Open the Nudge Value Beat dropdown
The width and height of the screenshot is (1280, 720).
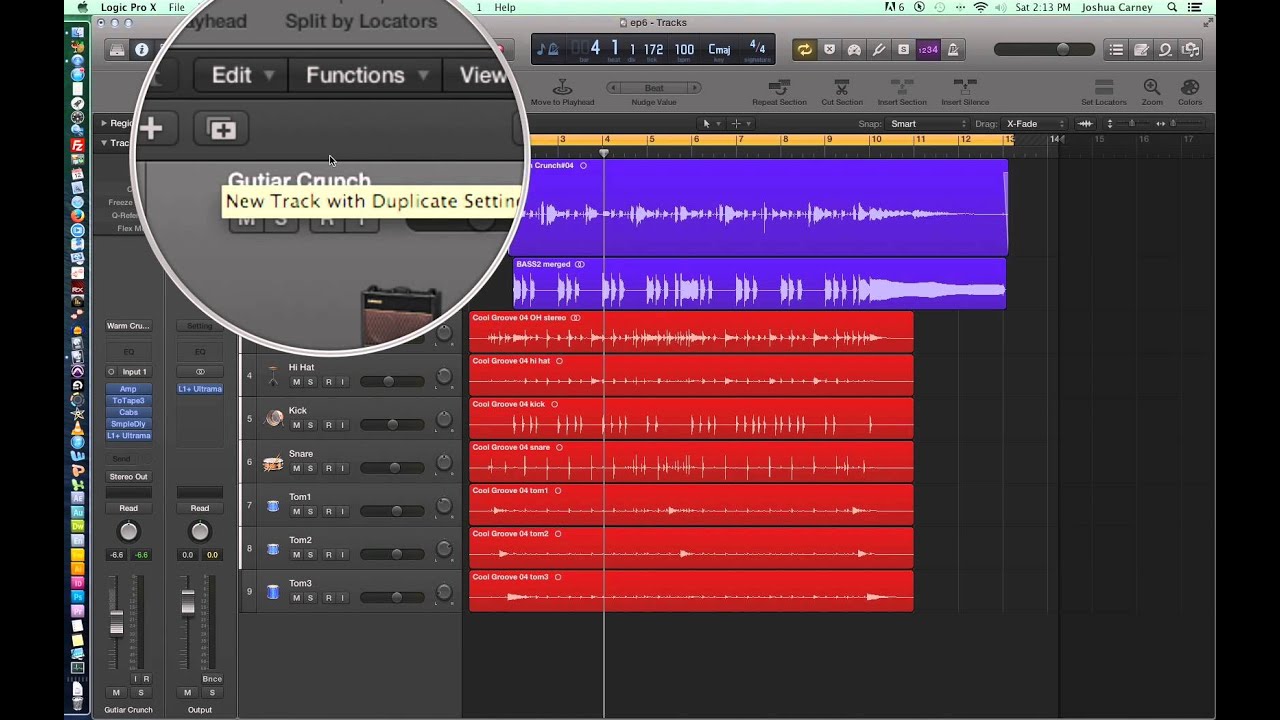[x=654, y=88]
